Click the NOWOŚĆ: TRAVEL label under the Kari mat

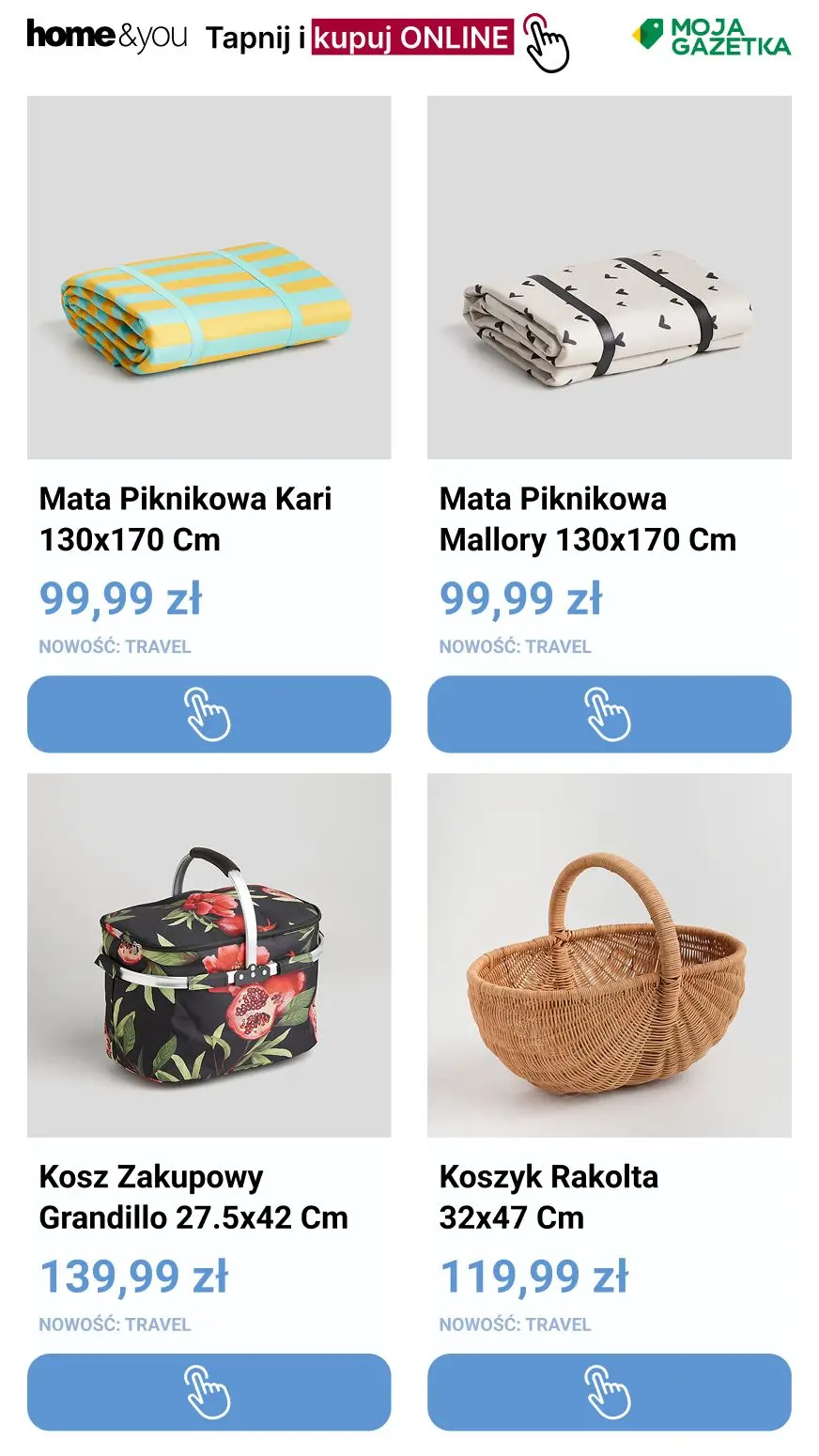click(115, 646)
